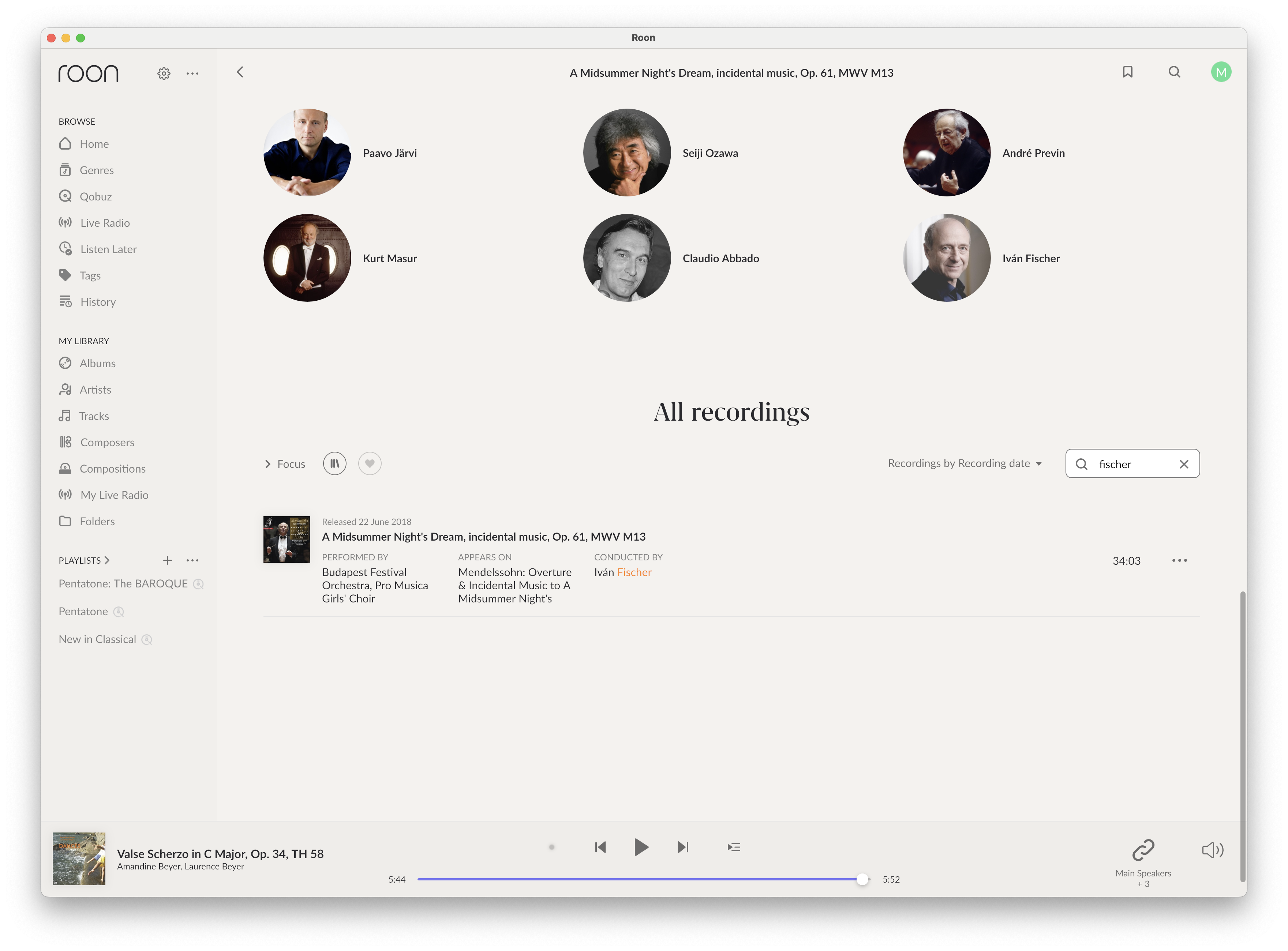Viewport: 1288px width, 951px height.
Task: Click conductor Iván Fischer in recording row
Action: [x=622, y=572]
